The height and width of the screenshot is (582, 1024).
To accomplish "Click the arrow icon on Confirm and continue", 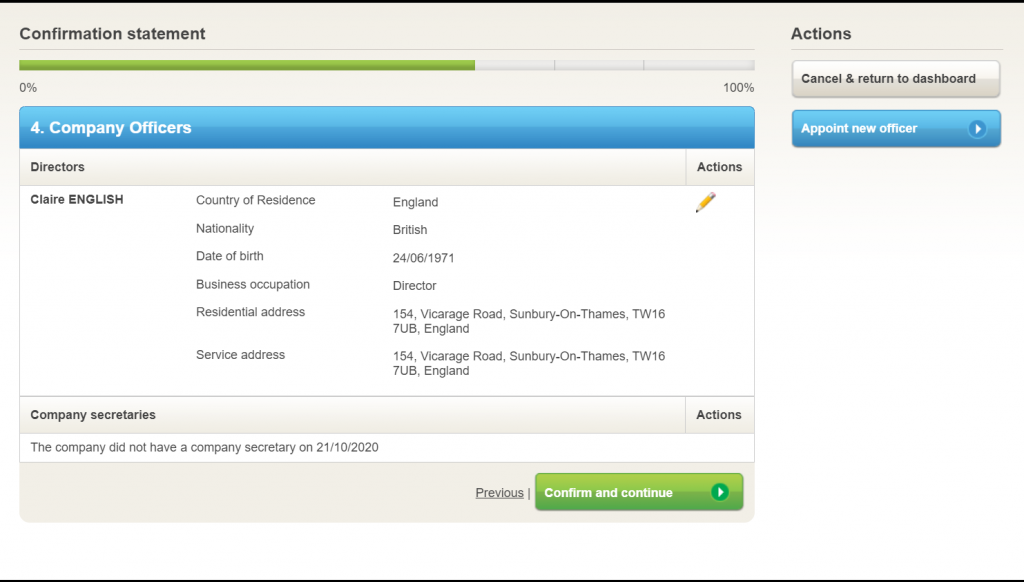I will (x=719, y=492).
